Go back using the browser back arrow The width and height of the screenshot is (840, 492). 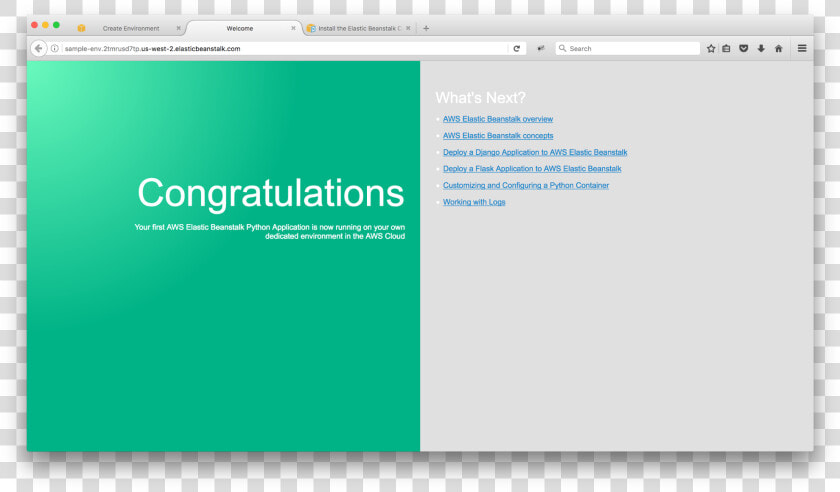click(38, 48)
